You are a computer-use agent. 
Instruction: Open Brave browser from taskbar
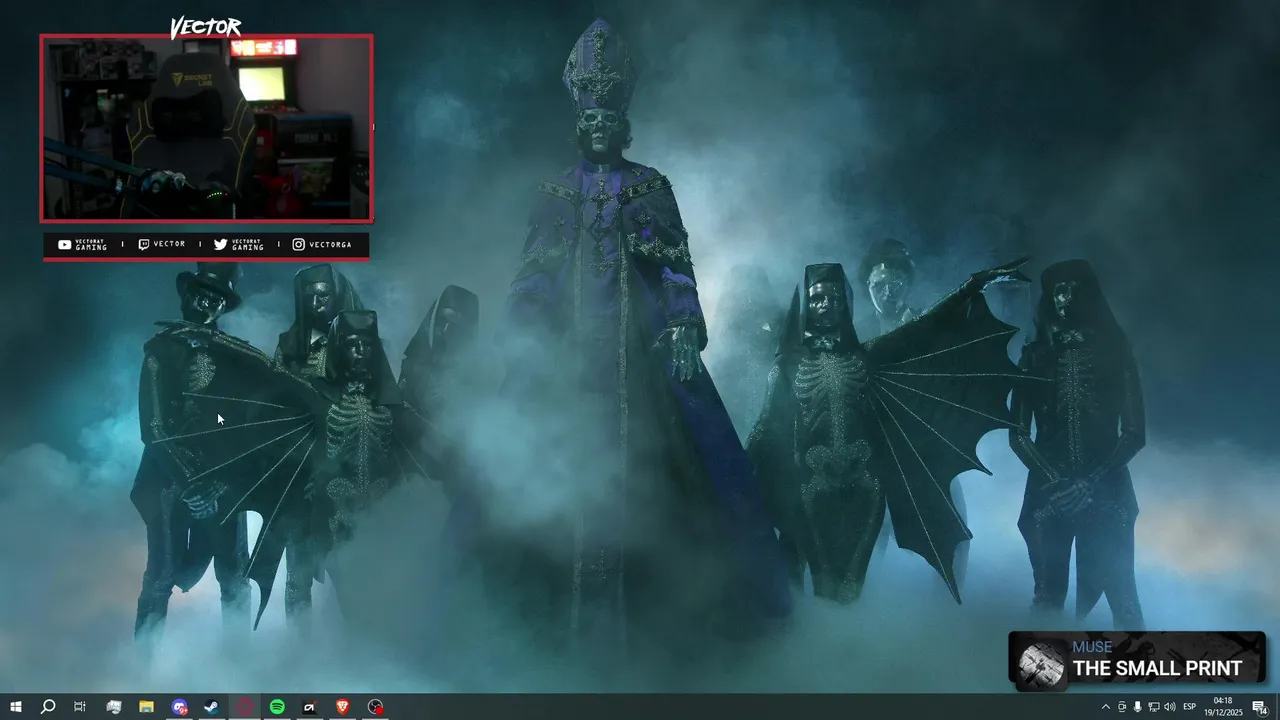343,707
